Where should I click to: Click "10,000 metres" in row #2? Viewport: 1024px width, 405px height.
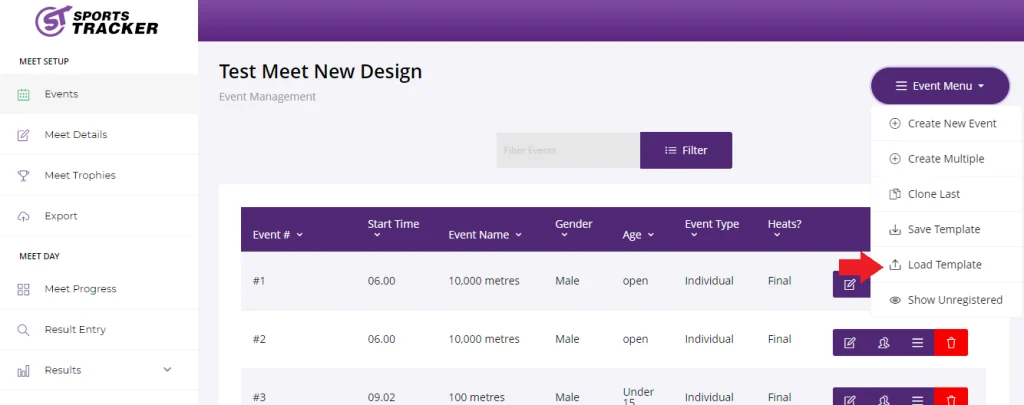(484, 339)
